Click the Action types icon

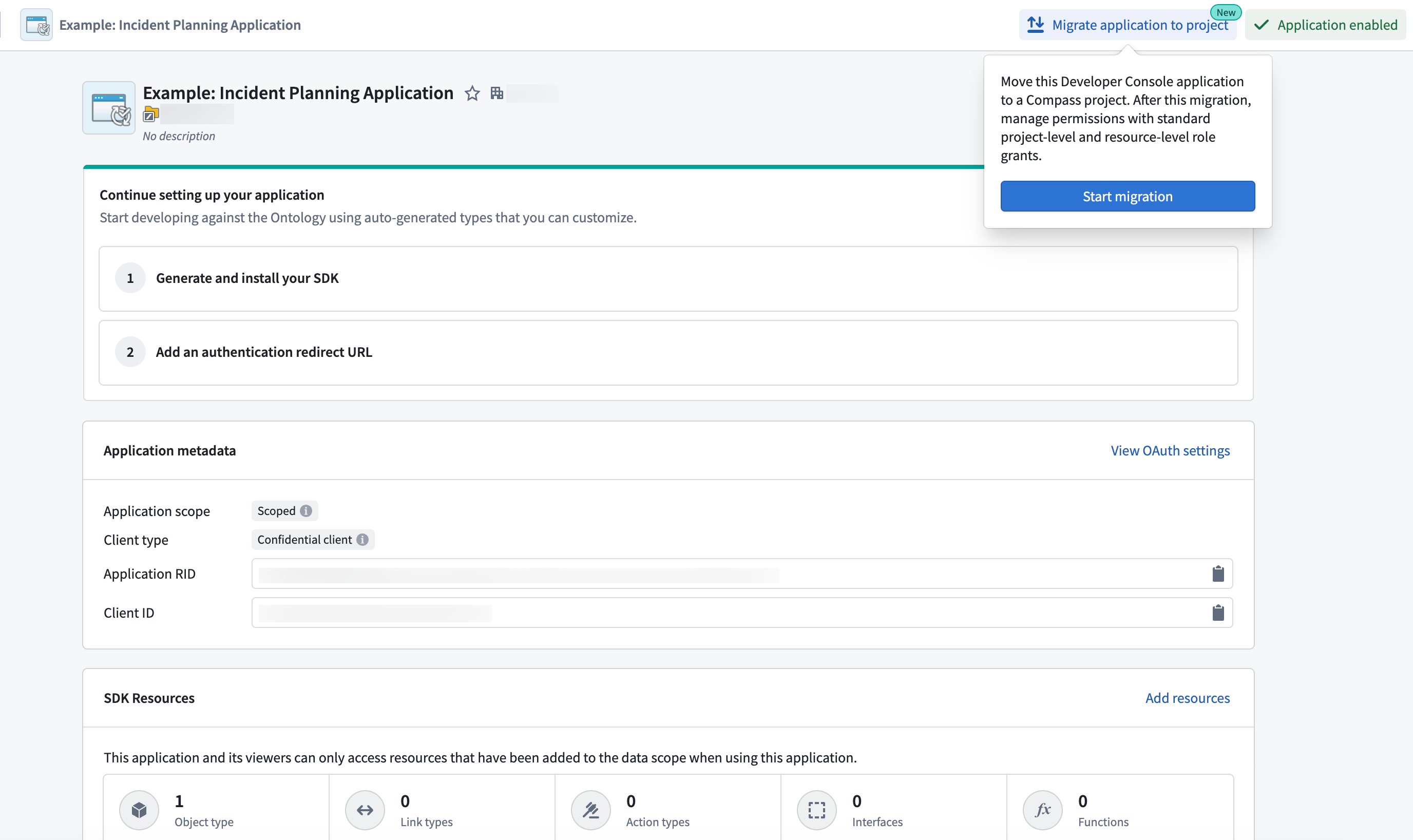[x=590, y=809]
